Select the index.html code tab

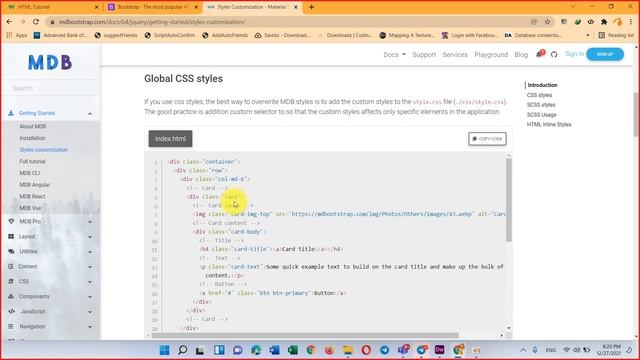(170, 139)
